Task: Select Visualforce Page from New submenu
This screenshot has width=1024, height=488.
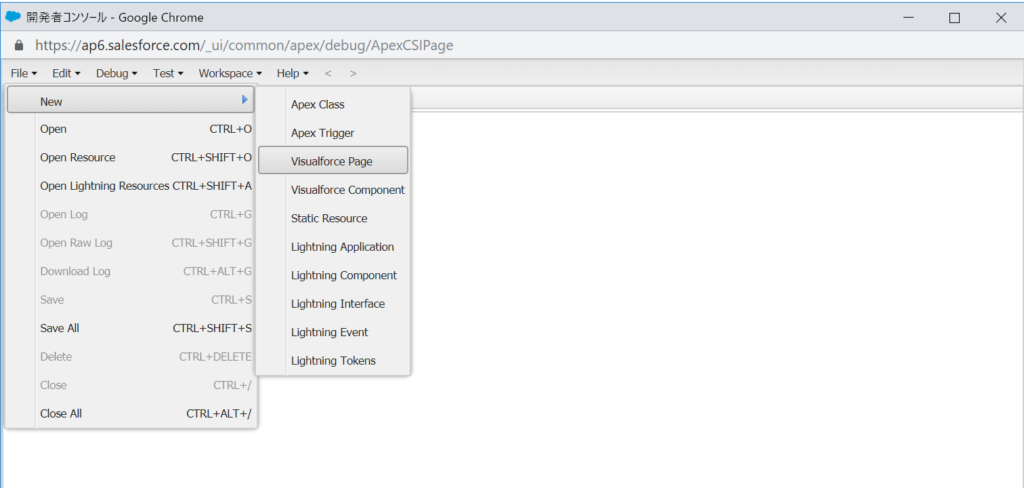Action: click(x=332, y=161)
